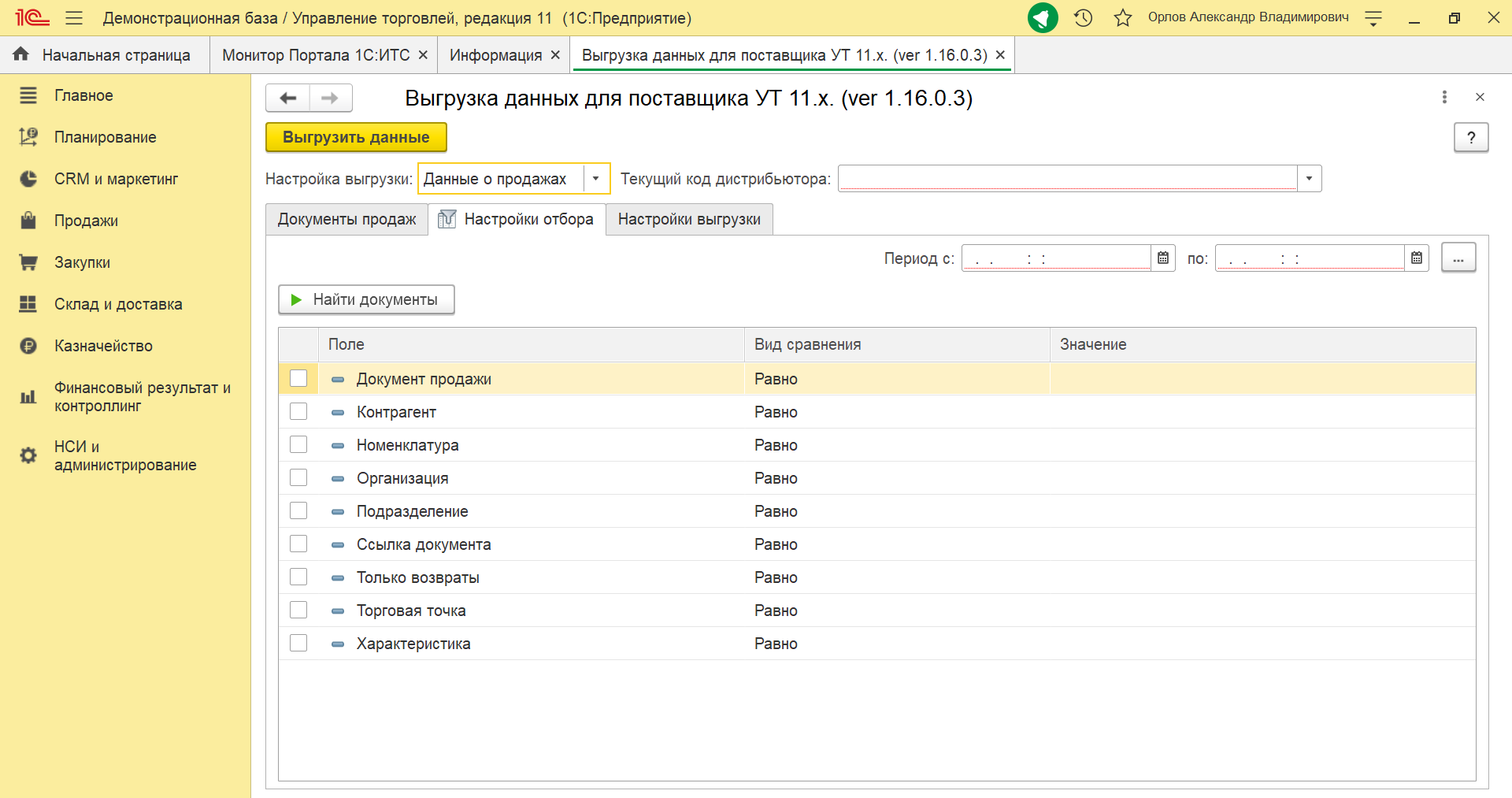
Task: Open Склад и доставка section
Action: [118, 304]
